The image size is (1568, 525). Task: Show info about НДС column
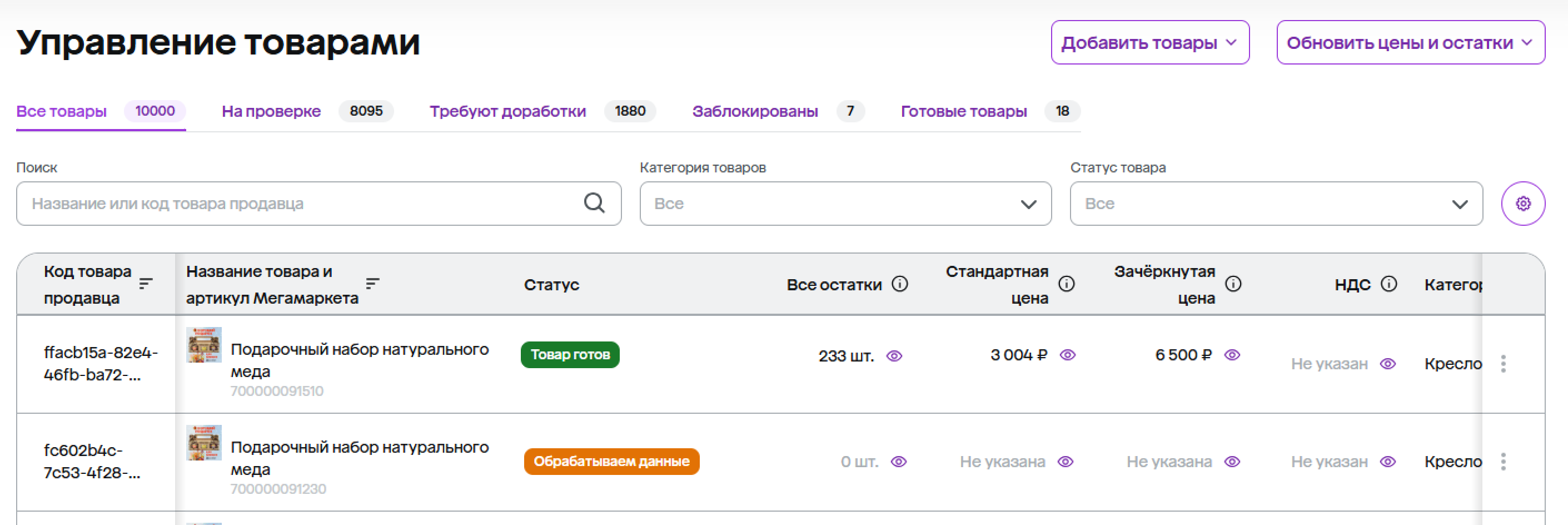click(1389, 284)
